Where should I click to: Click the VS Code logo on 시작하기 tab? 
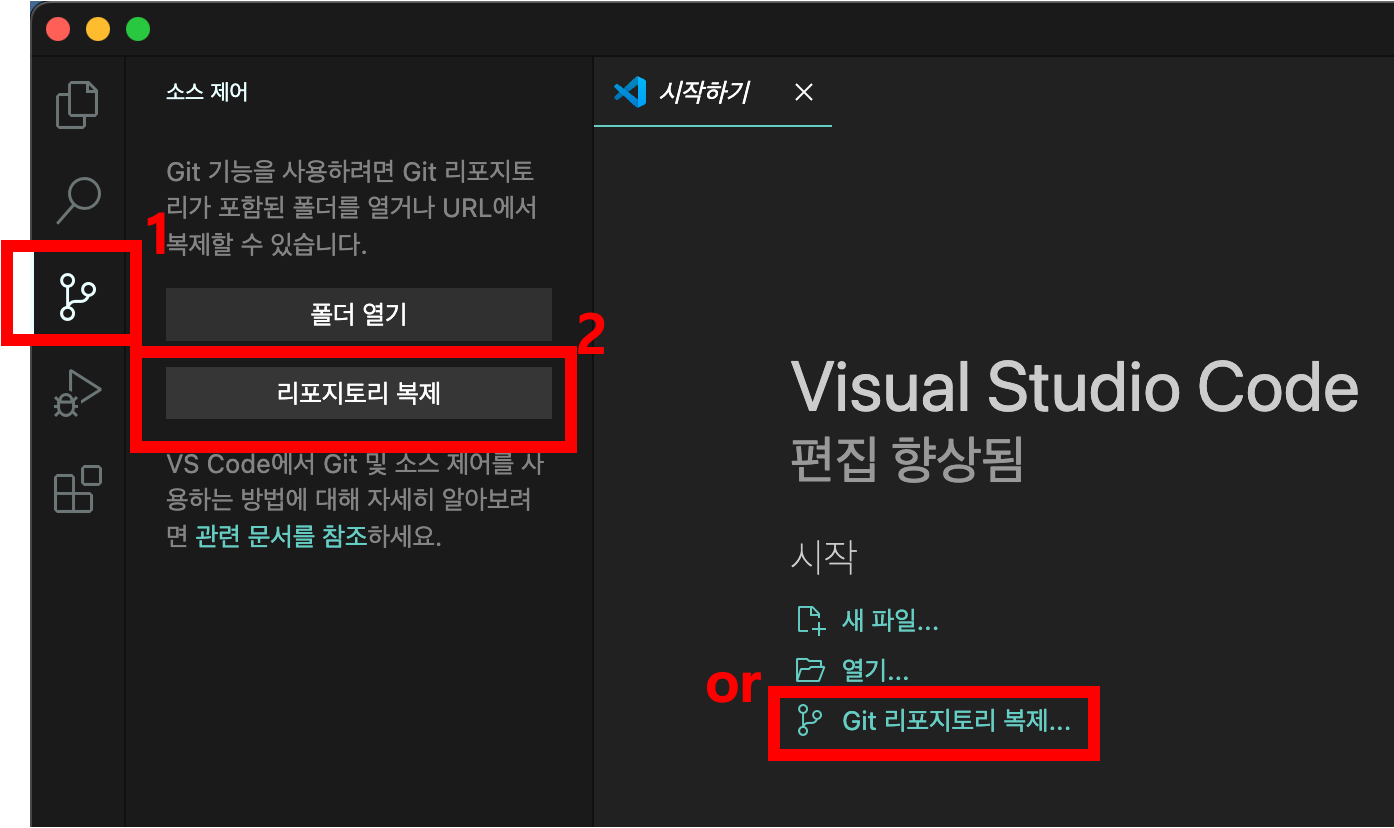[630, 93]
